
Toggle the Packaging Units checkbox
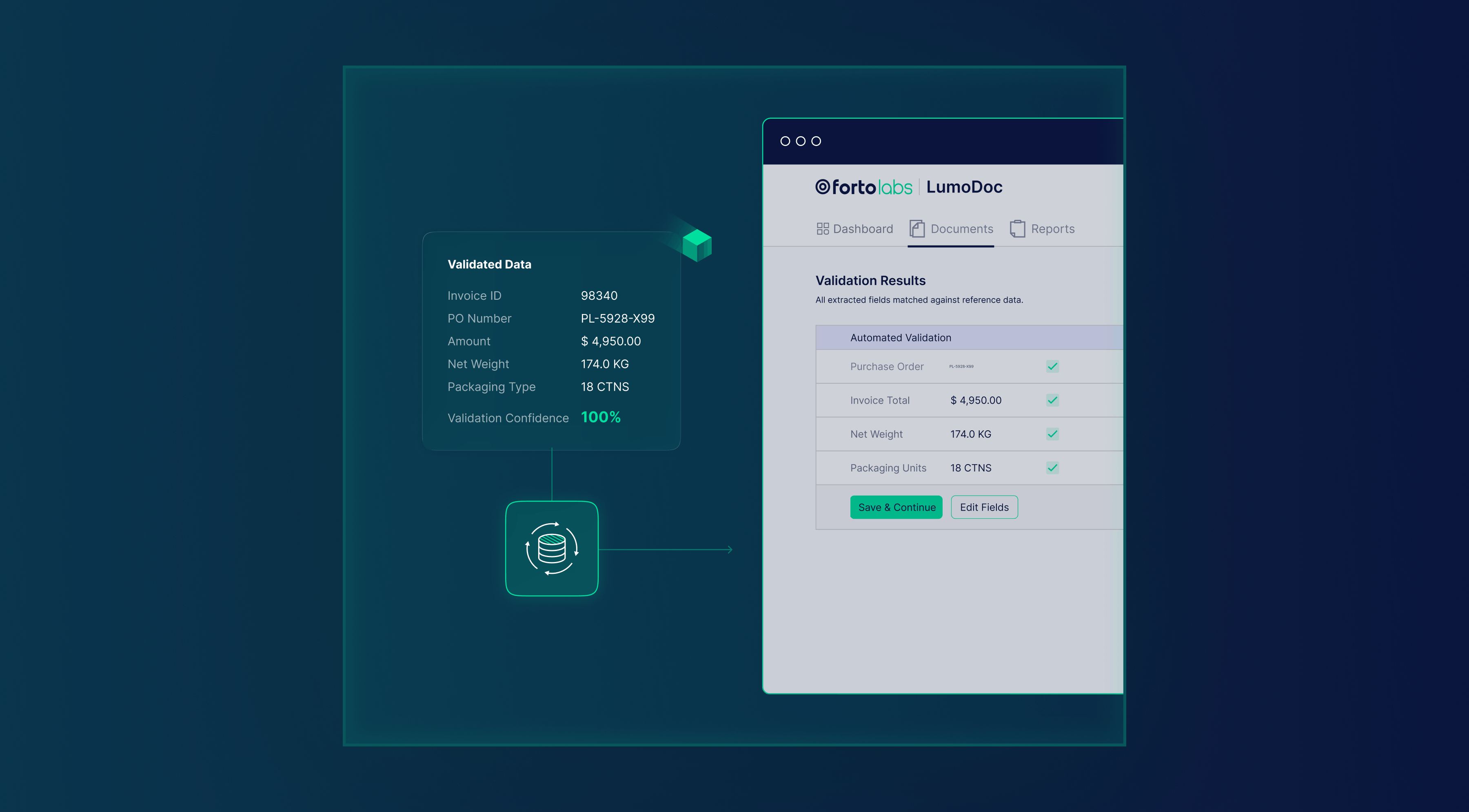click(x=1052, y=468)
